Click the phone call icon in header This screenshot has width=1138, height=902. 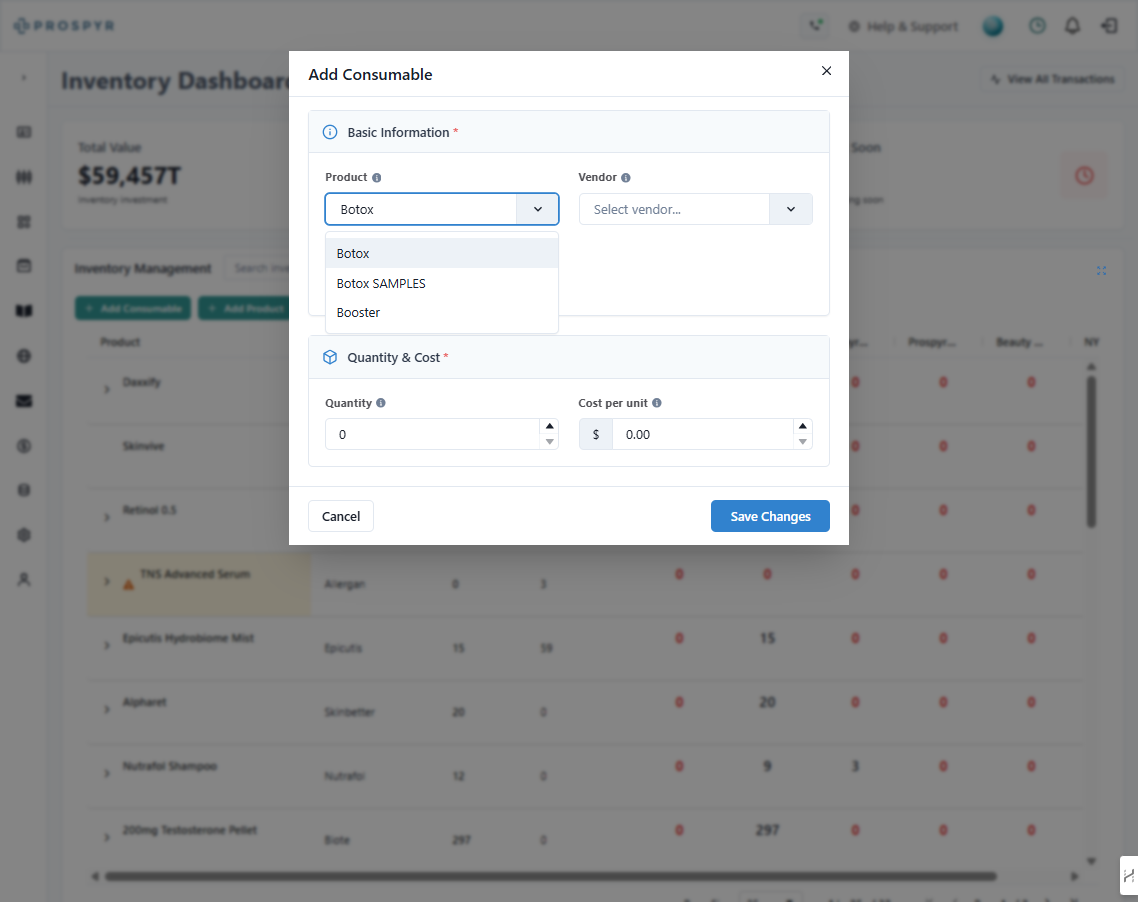(x=816, y=26)
